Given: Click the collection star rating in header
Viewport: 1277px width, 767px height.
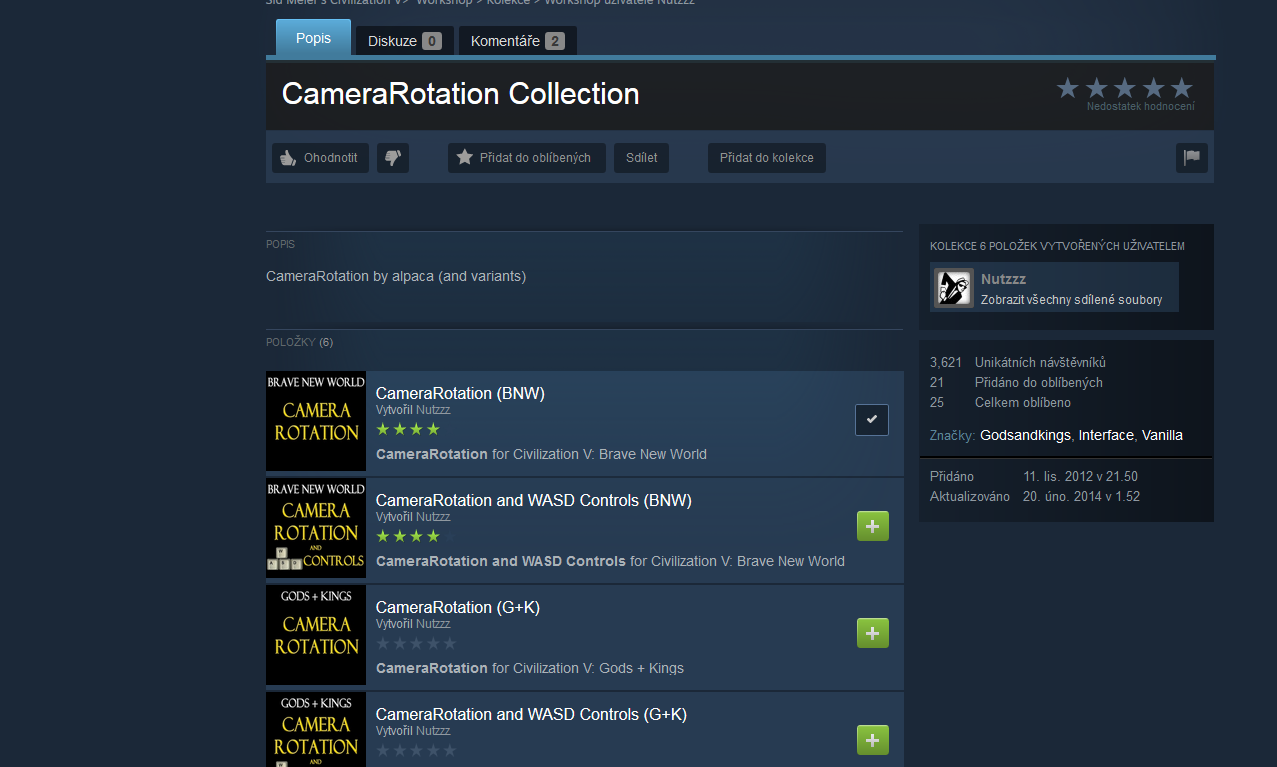Looking at the screenshot, I should [1125, 88].
